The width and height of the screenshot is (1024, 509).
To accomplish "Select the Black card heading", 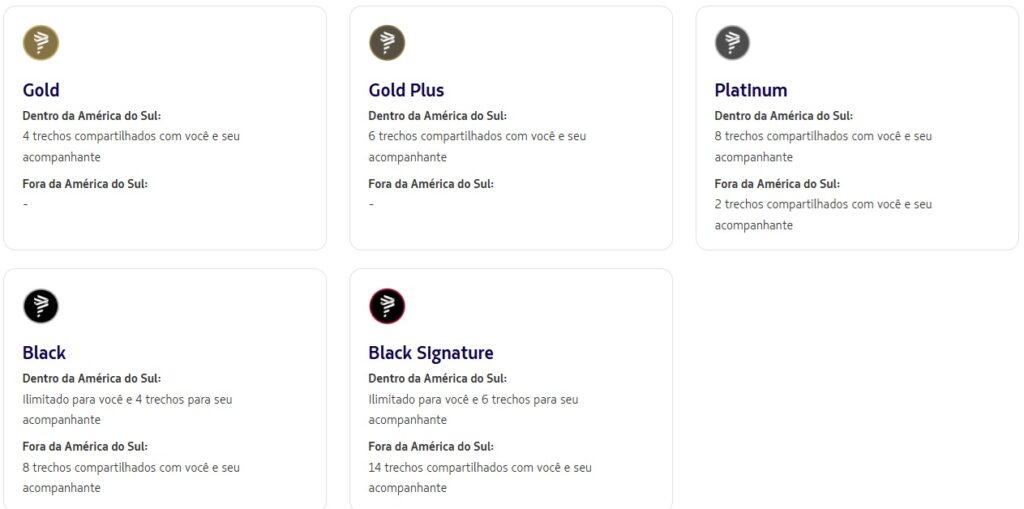I will tap(44, 353).
